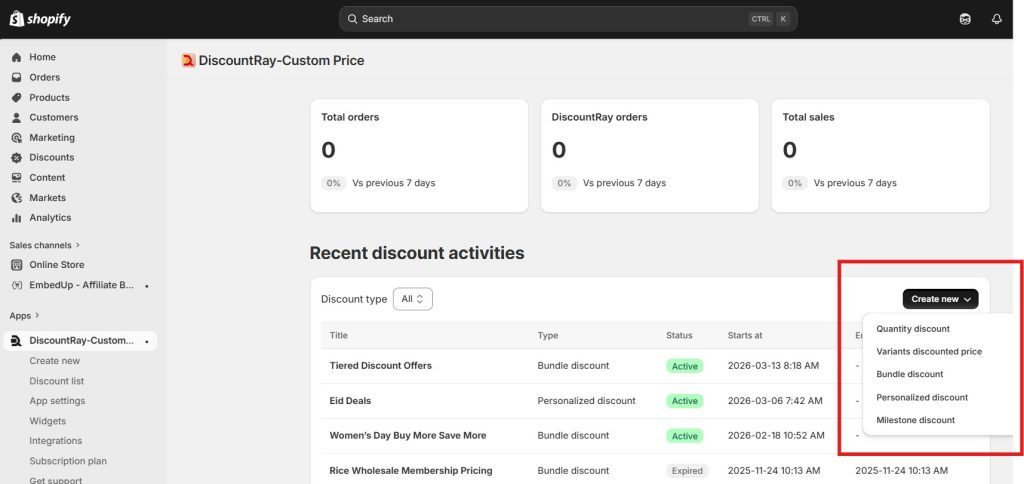
Task: Choose Personalized discount from the menu
Action: (x=922, y=397)
